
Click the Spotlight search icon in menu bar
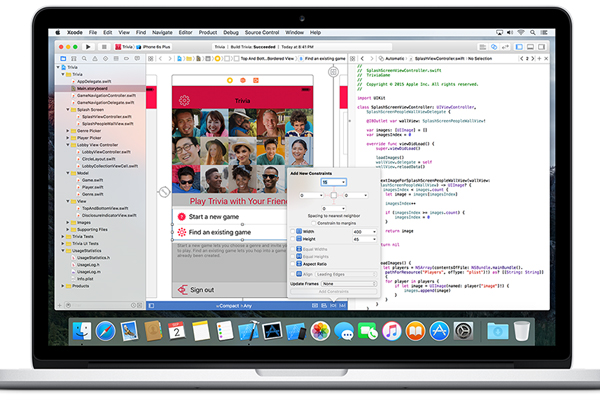[533, 33]
